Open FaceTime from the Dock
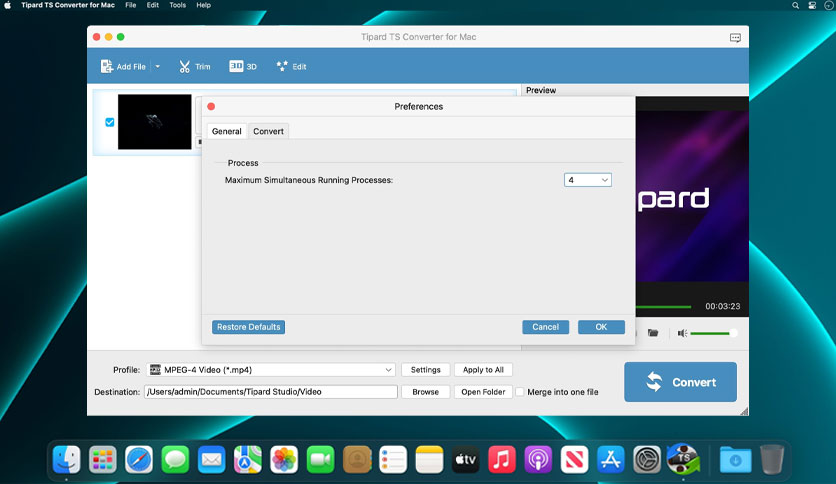This screenshot has width=836, height=484. (320, 459)
